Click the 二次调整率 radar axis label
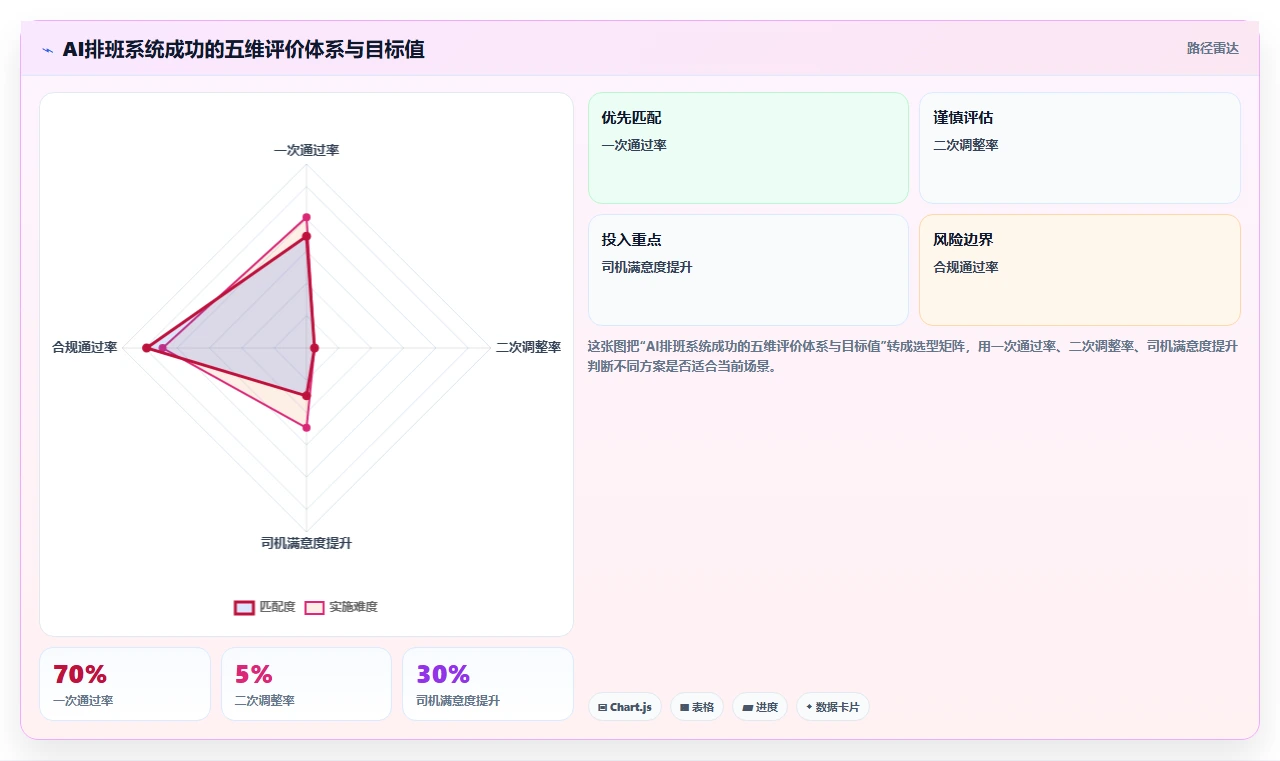The width and height of the screenshot is (1280, 761). click(x=528, y=347)
